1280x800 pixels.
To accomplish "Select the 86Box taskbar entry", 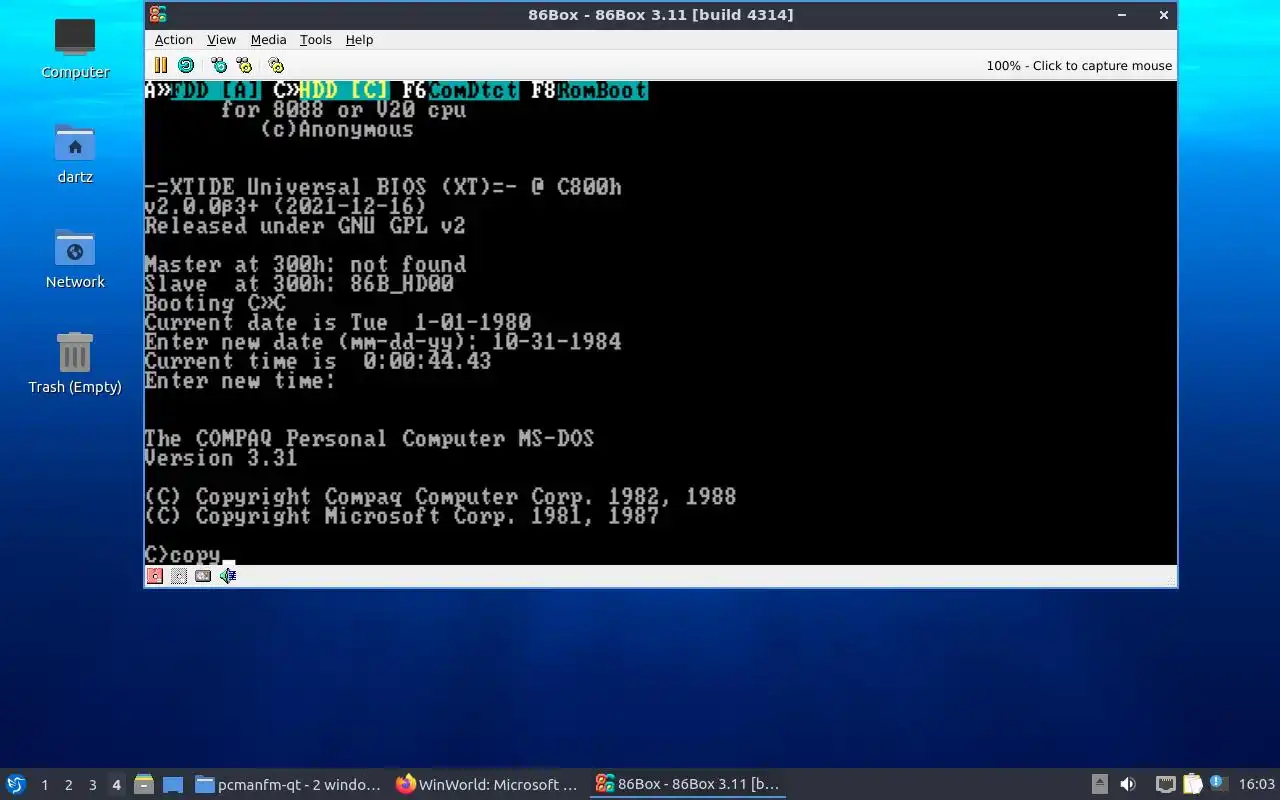I will pyautogui.click(x=687, y=785).
